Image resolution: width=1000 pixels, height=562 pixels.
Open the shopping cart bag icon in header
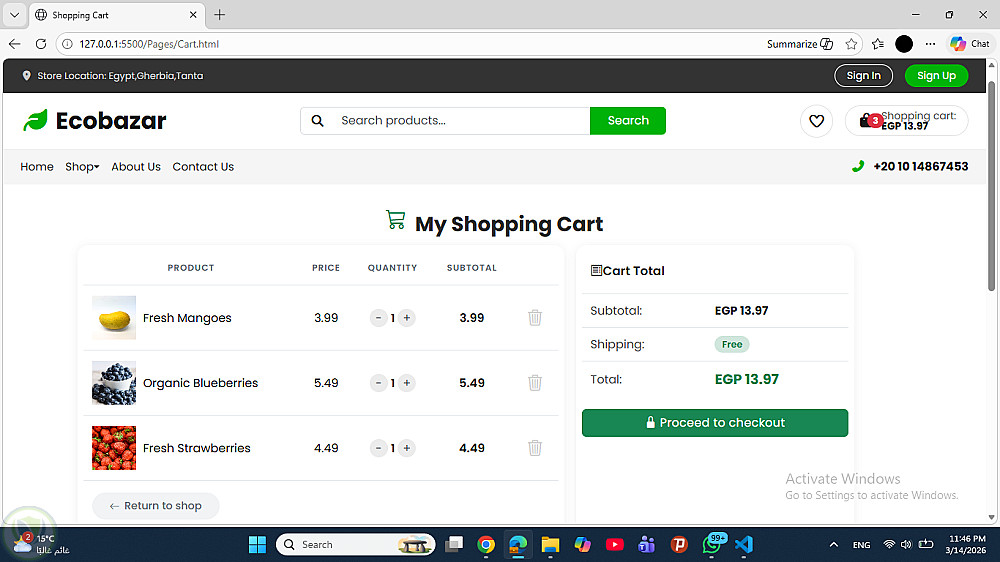866,120
